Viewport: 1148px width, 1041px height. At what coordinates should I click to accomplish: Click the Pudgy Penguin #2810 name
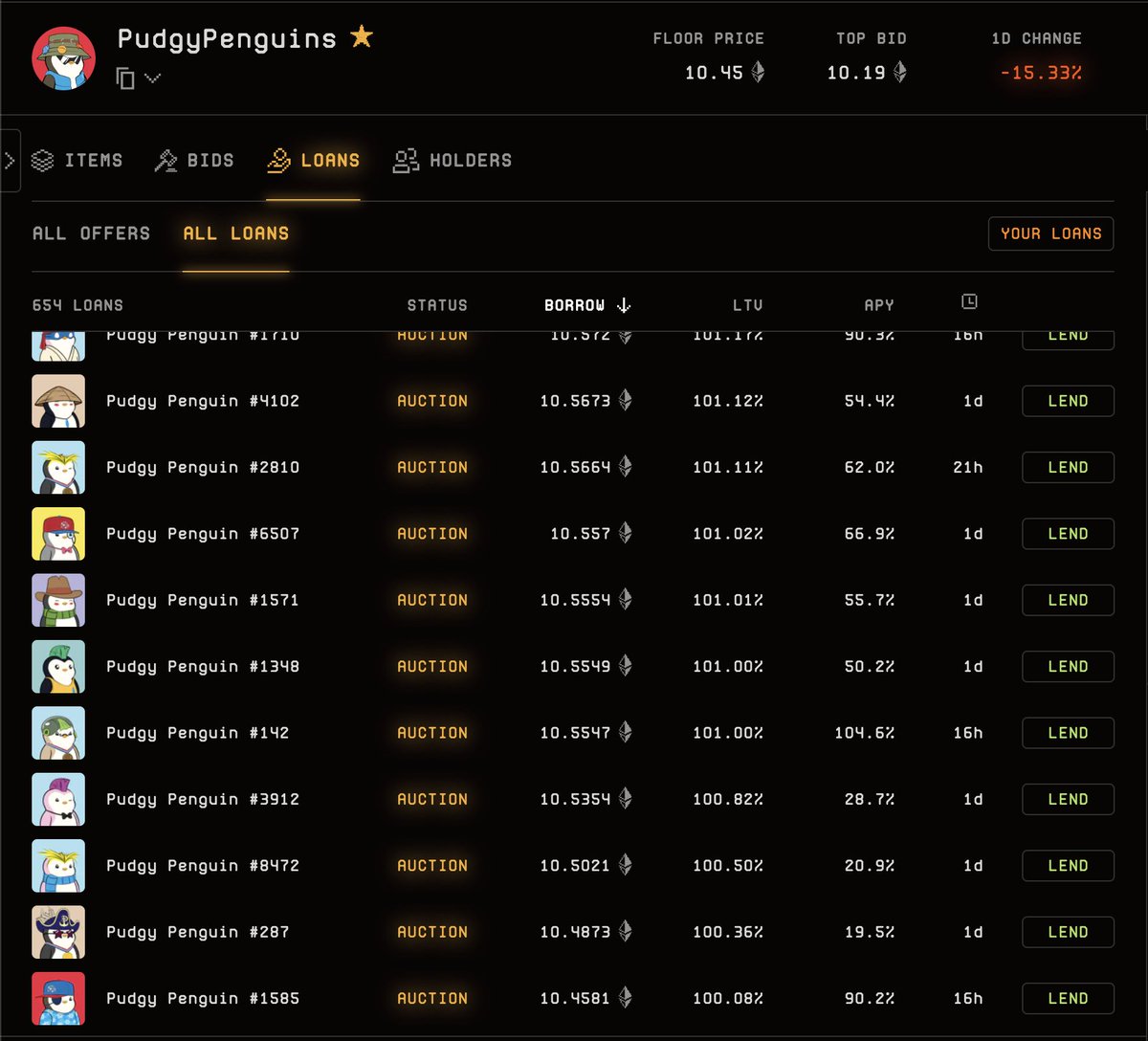tap(203, 467)
